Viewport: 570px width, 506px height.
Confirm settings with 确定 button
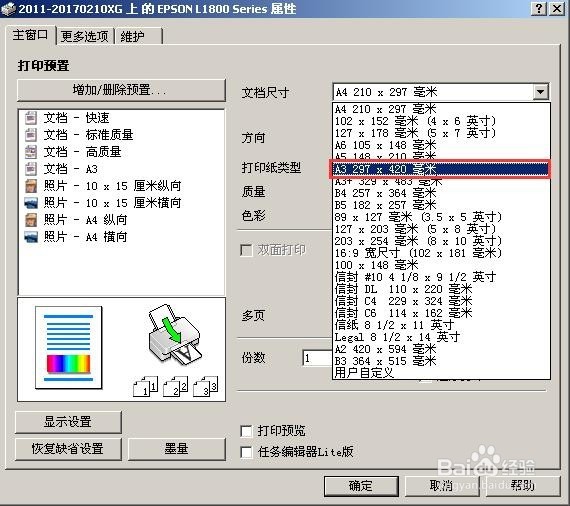pos(361,486)
